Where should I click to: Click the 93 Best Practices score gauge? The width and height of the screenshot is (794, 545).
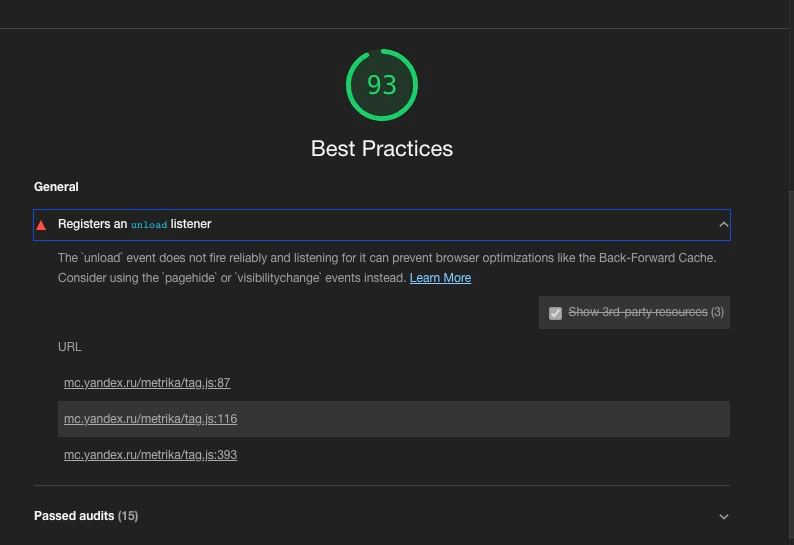(x=382, y=85)
